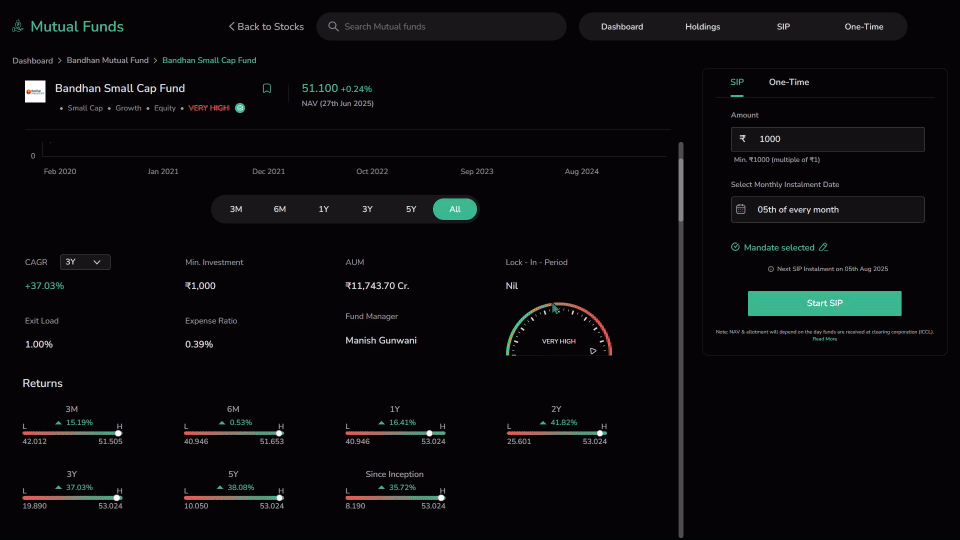This screenshot has width=960, height=540.
Task: Open the Holdings nav tab
Action: pos(702,26)
